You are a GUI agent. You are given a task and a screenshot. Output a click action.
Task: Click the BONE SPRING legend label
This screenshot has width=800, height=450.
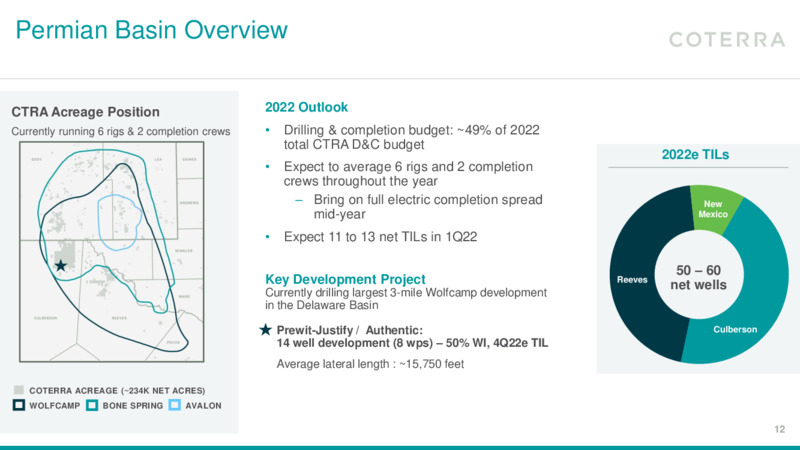point(133,406)
